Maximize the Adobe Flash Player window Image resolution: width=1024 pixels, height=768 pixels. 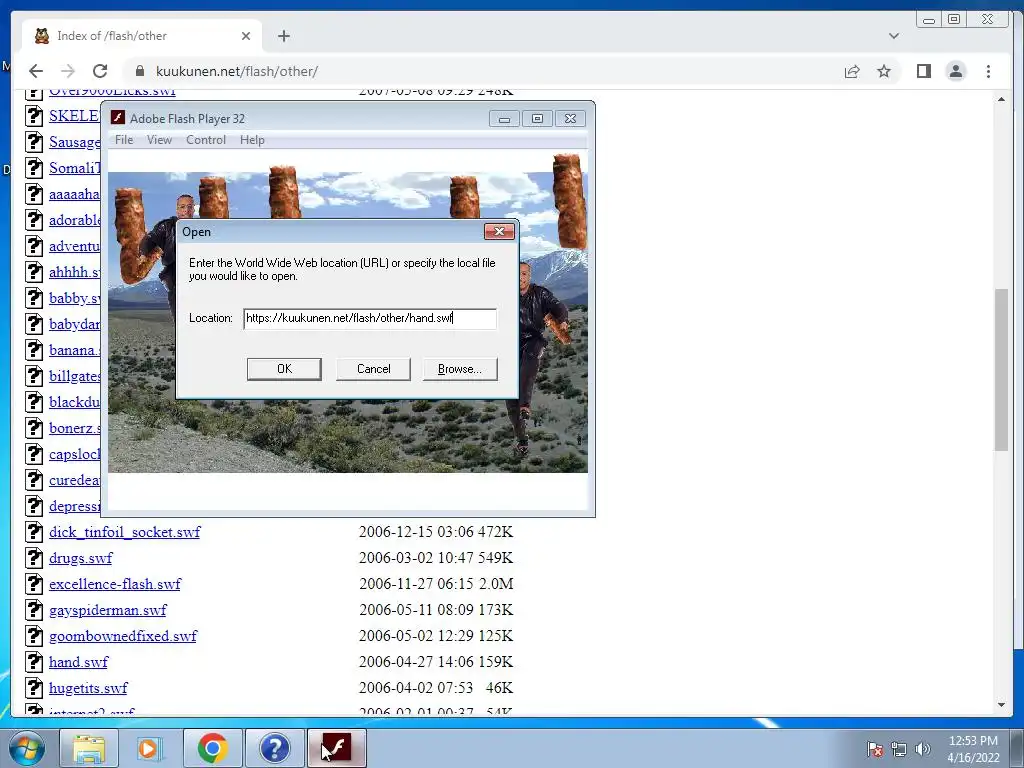[537, 119]
